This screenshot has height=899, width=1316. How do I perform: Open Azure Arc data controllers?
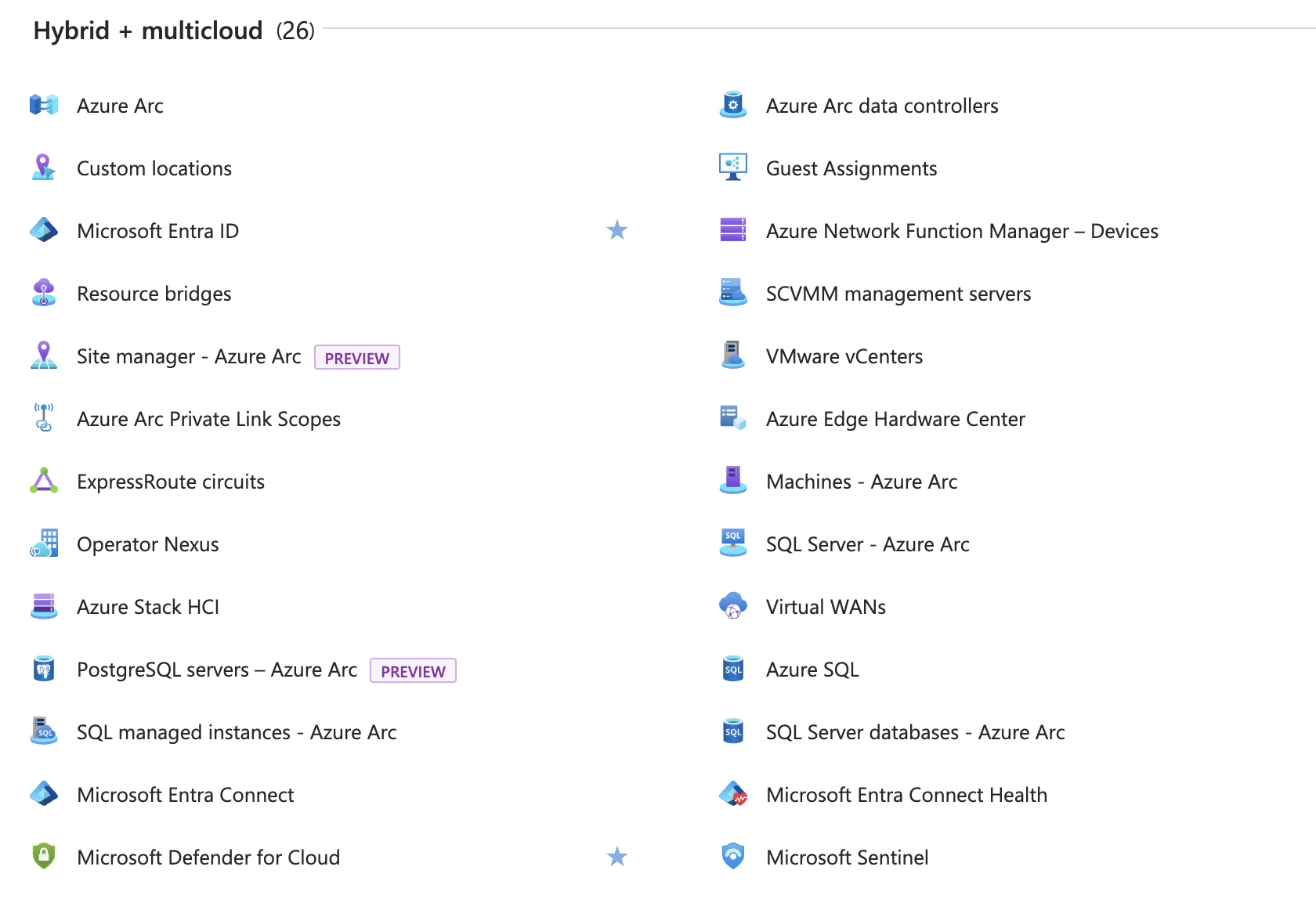[x=882, y=106]
